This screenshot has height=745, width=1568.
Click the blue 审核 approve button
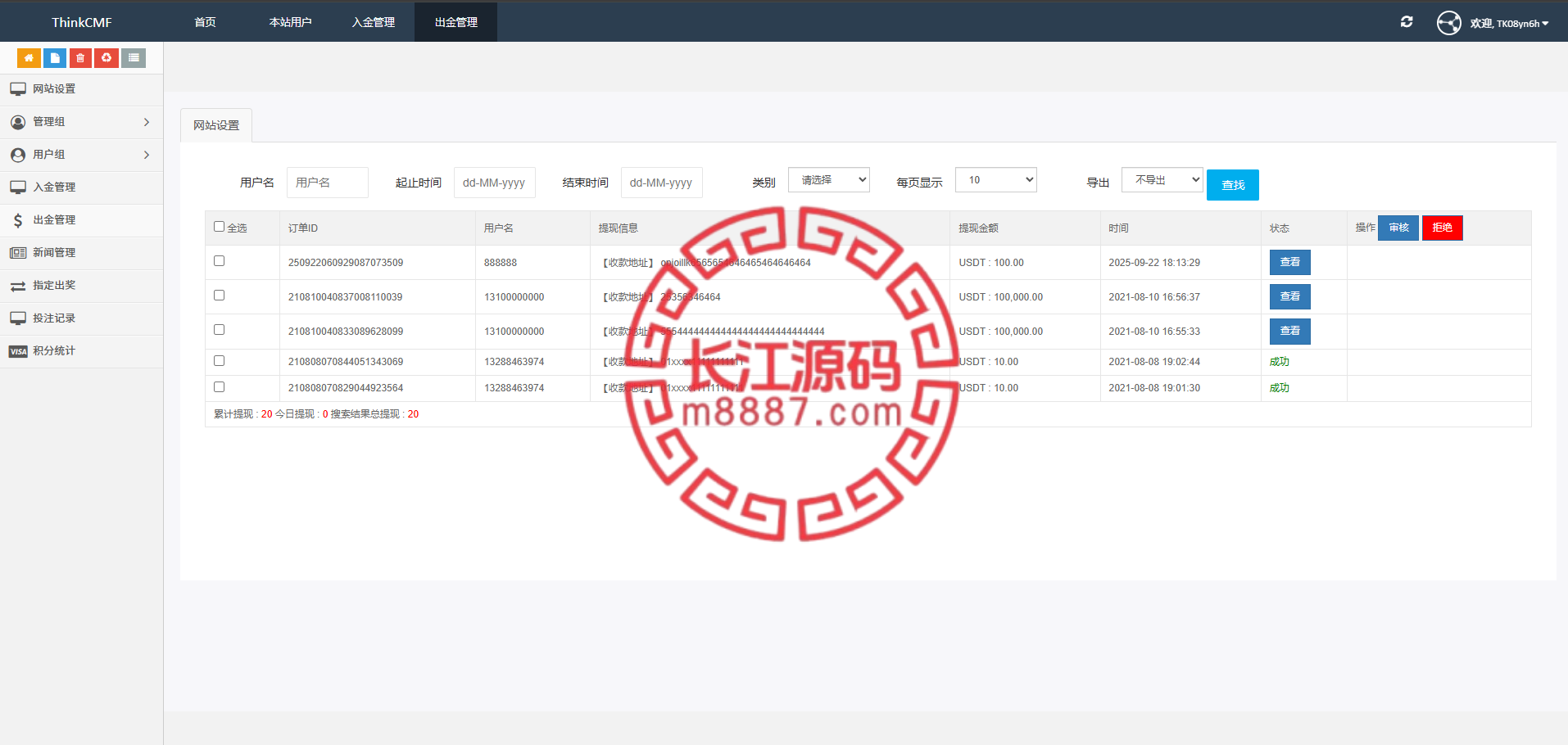pos(1398,228)
